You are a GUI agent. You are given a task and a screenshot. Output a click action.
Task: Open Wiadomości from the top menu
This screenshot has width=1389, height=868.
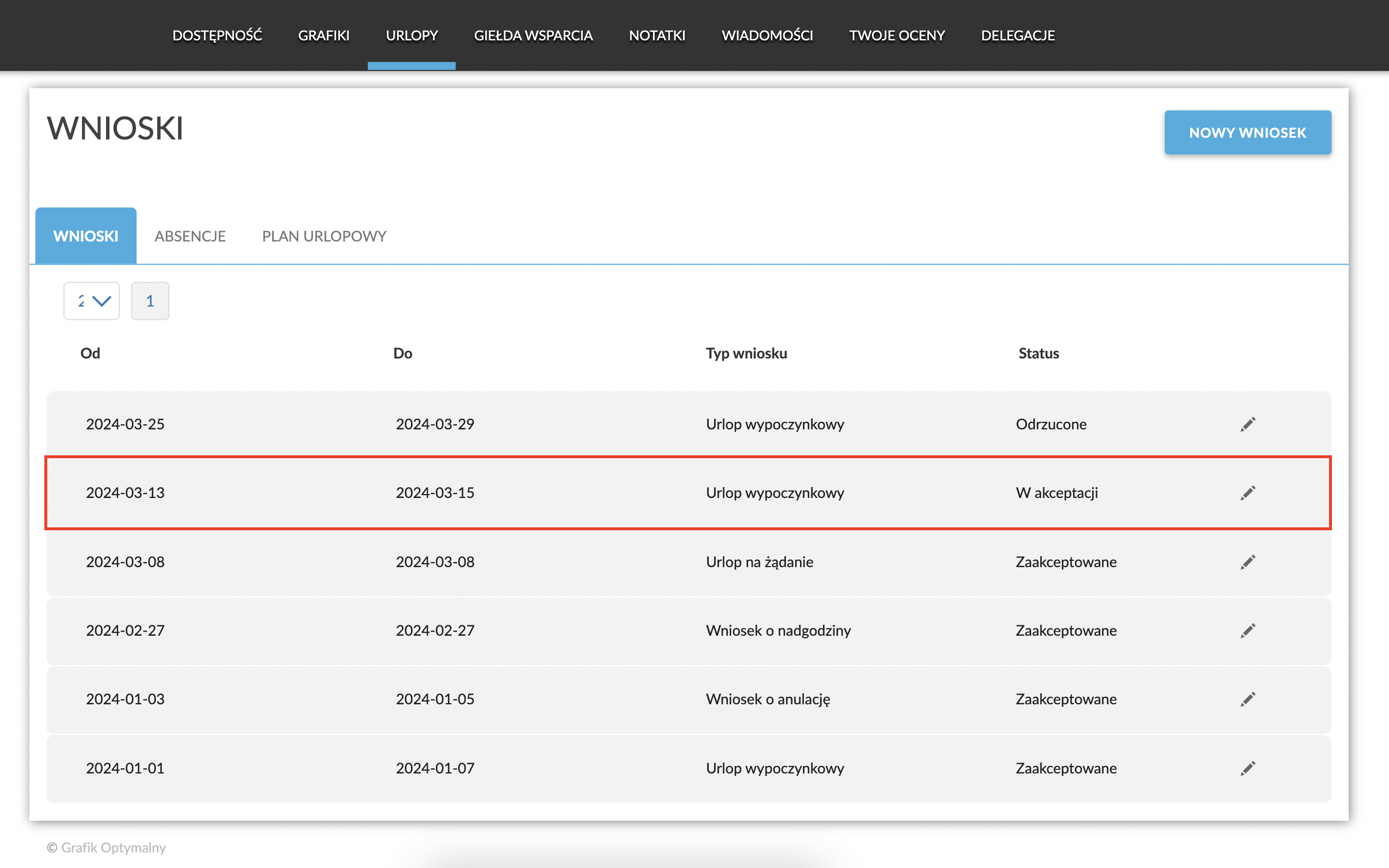767,36
